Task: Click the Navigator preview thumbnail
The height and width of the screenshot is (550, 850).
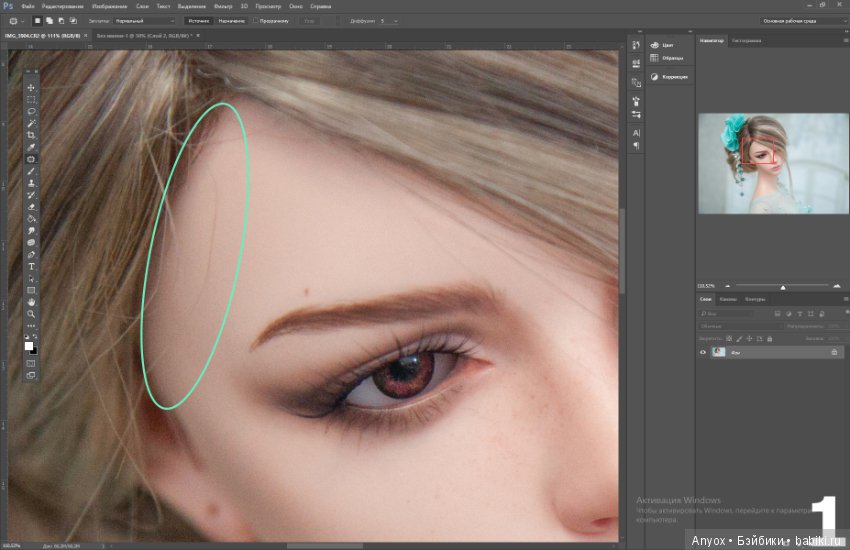Action: (x=773, y=163)
